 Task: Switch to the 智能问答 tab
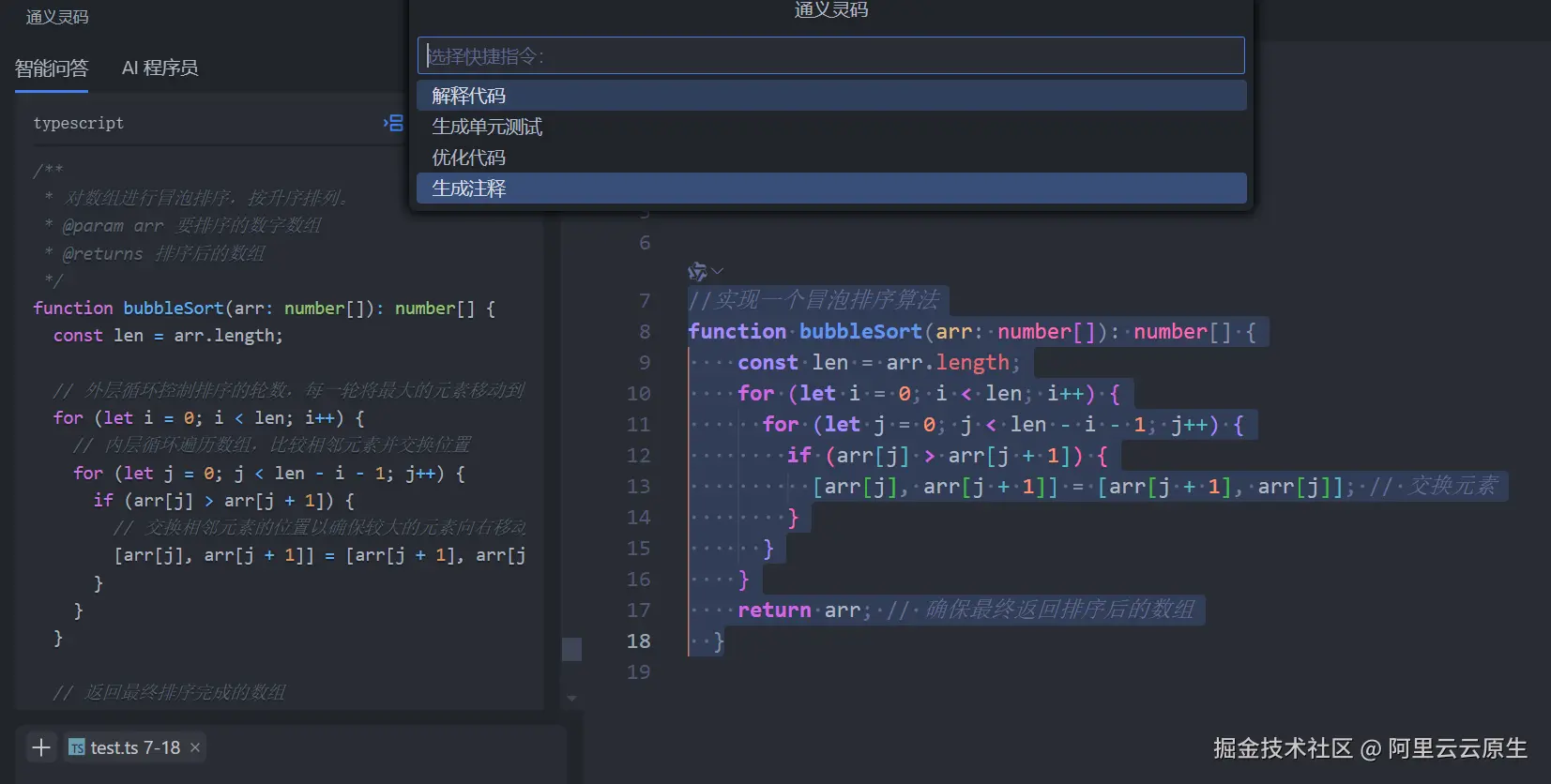click(x=52, y=68)
